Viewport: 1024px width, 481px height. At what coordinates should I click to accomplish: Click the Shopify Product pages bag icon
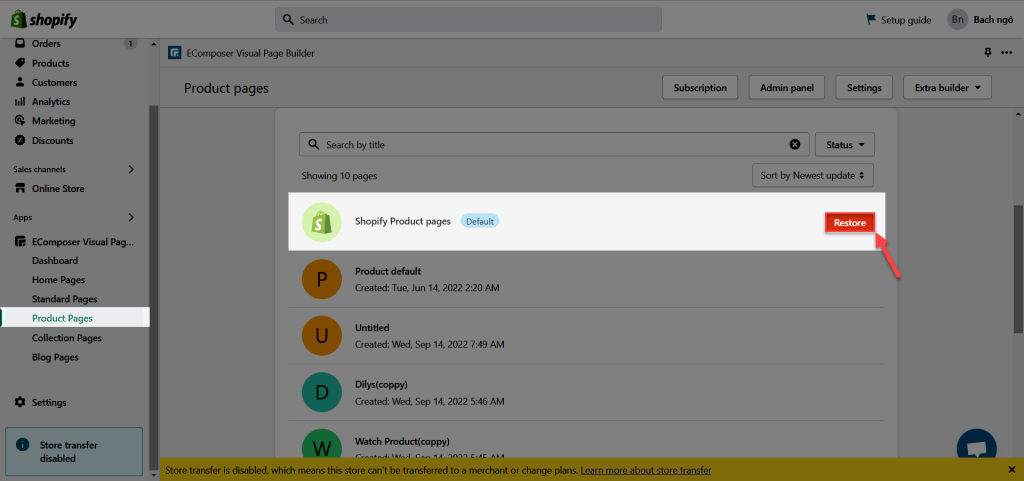pos(321,222)
